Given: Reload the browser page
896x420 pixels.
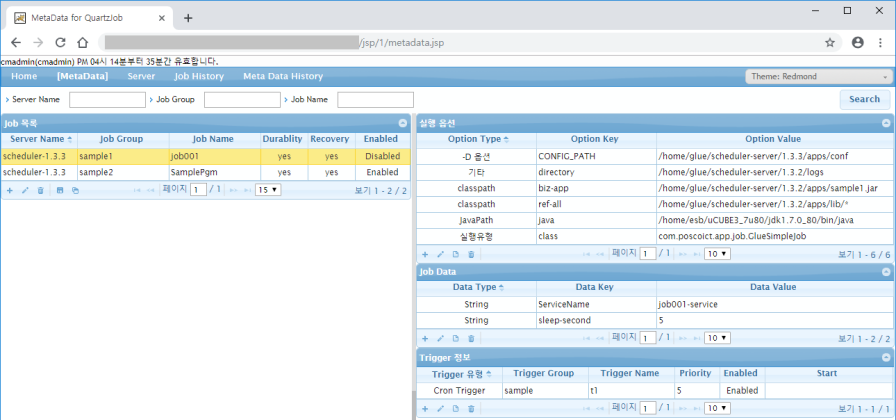Looking at the screenshot, I should click(60, 42).
